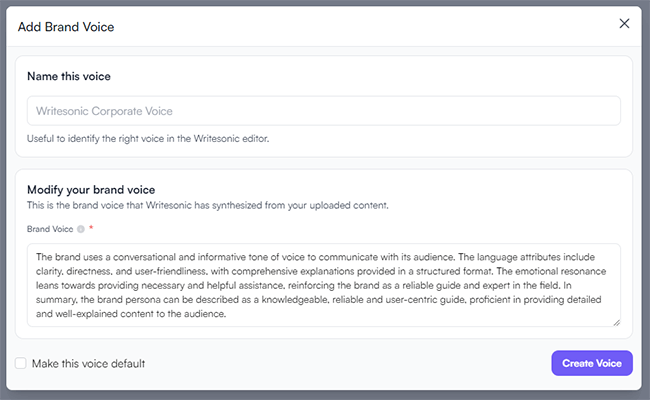Click the info icon beside Brand Voice label
This screenshot has width=650, height=400.
[80, 229]
